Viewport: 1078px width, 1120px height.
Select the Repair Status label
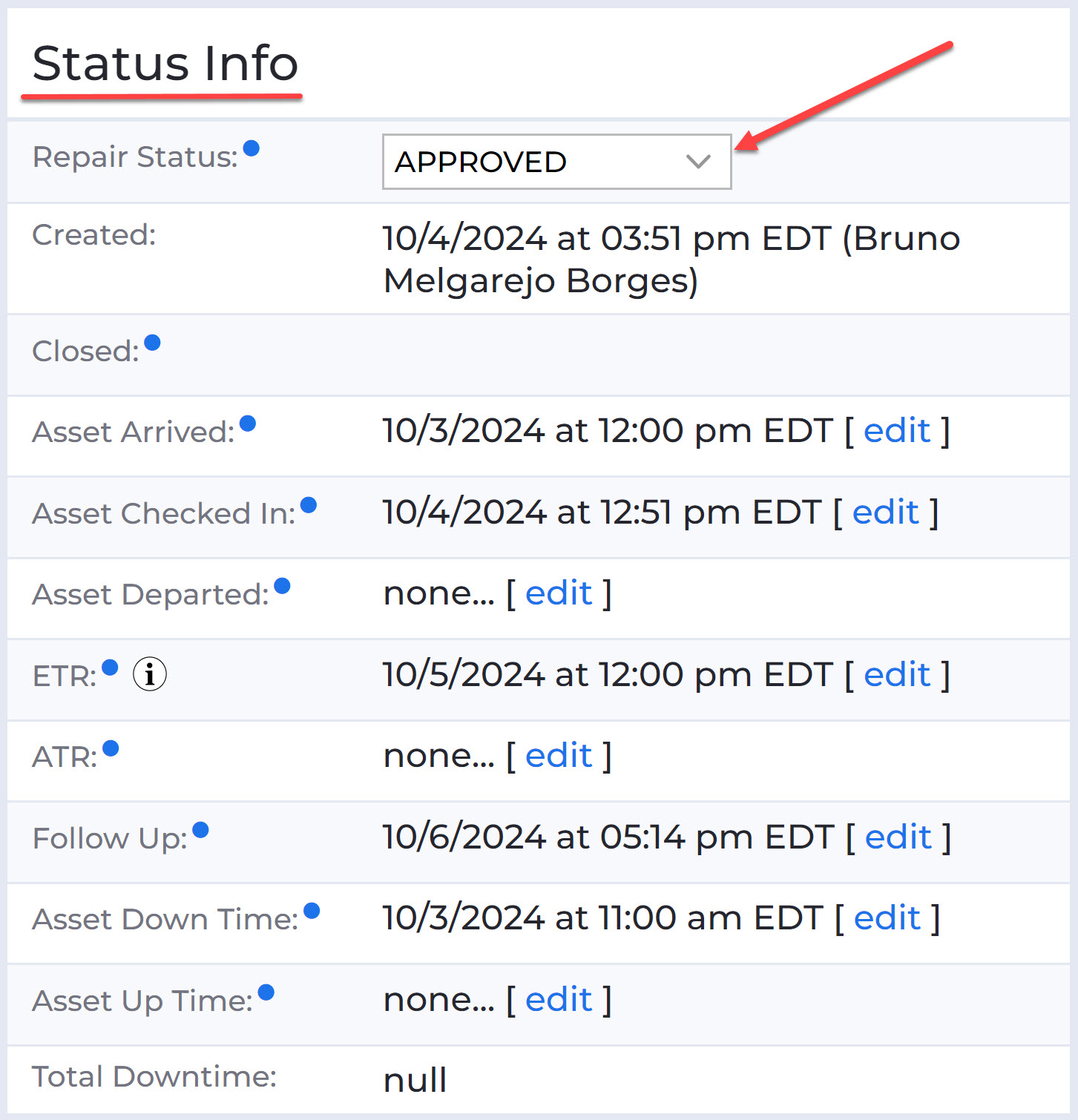click(135, 157)
